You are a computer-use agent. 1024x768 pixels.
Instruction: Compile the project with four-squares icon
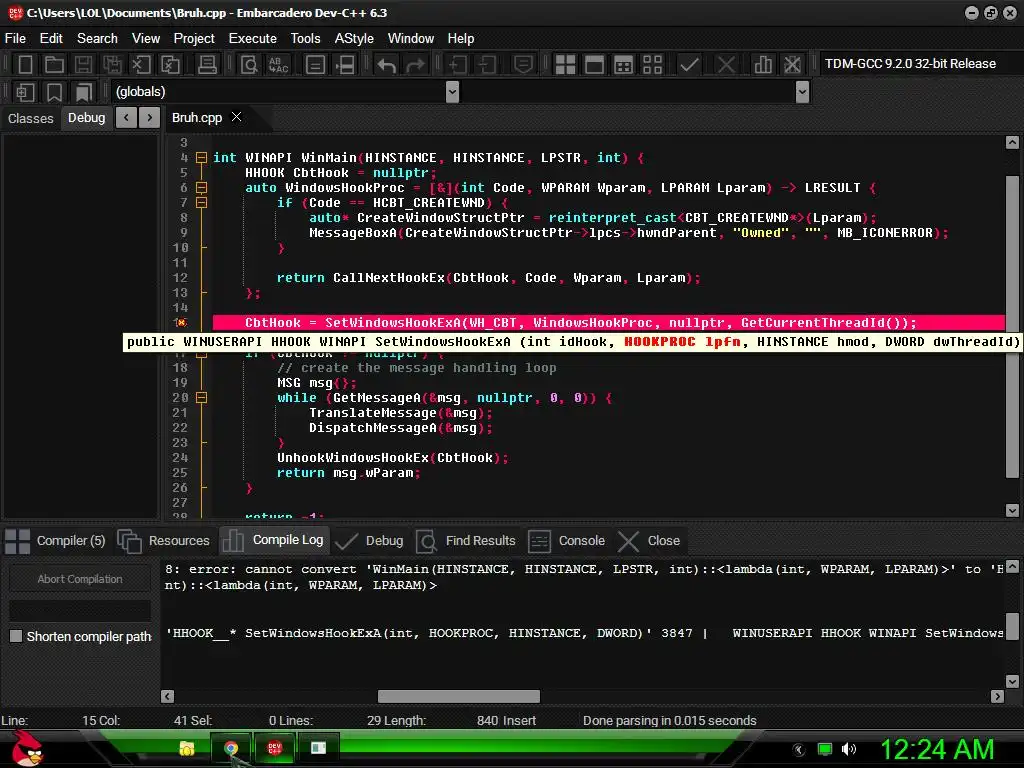(565, 64)
